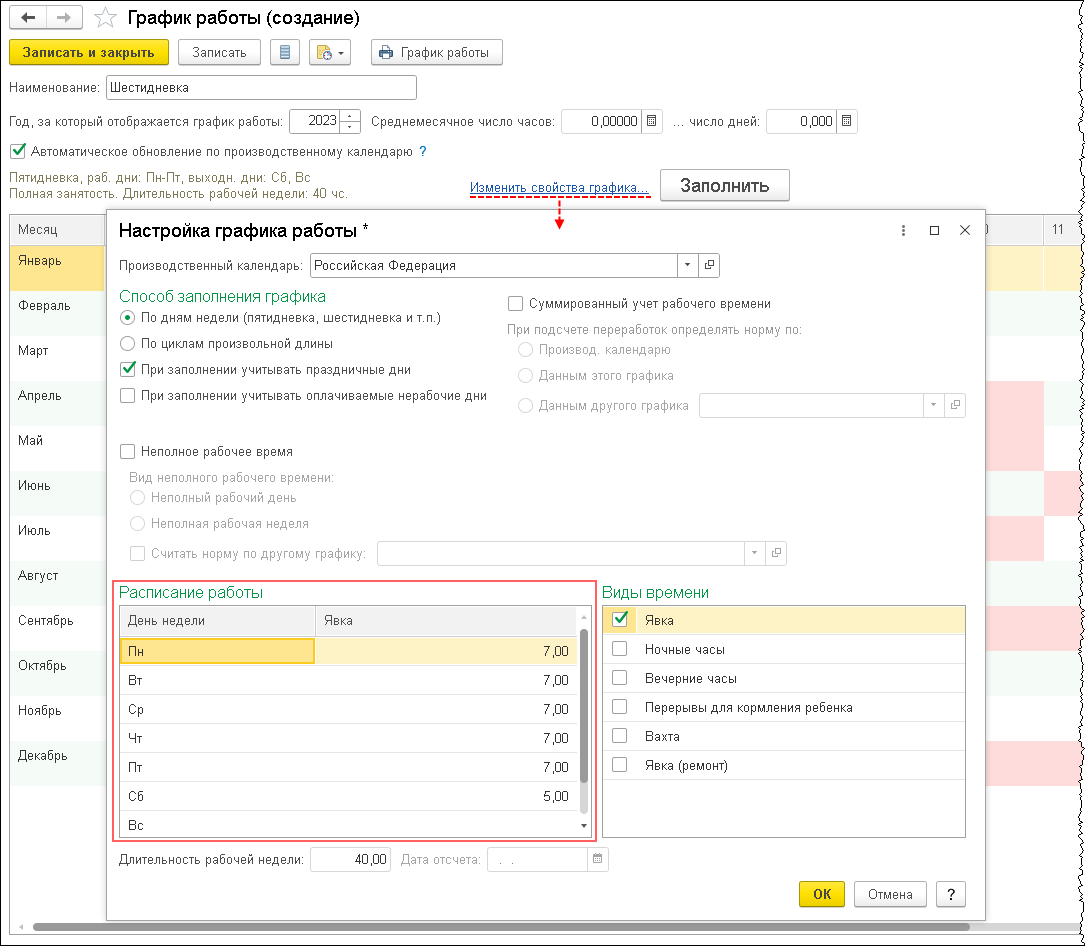This screenshot has width=1085, height=946.
Task: Click the back navigation arrow icon
Action: 28,17
